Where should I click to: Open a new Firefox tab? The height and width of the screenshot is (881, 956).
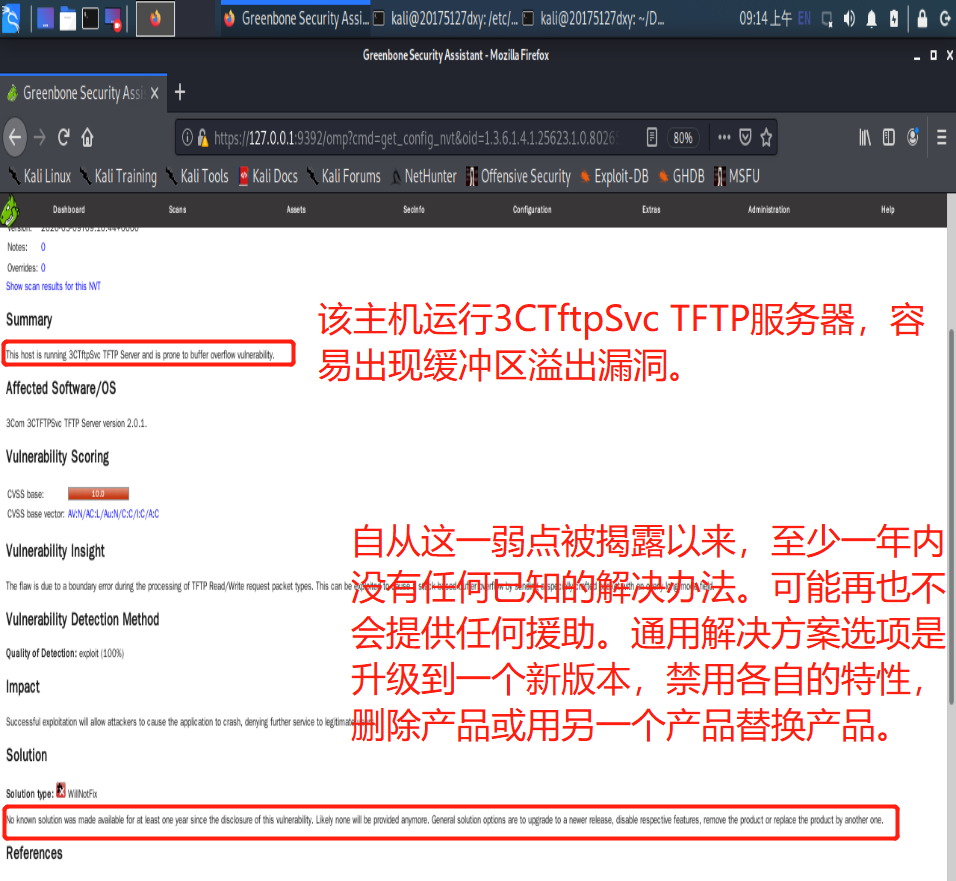click(x=179, y=93)
